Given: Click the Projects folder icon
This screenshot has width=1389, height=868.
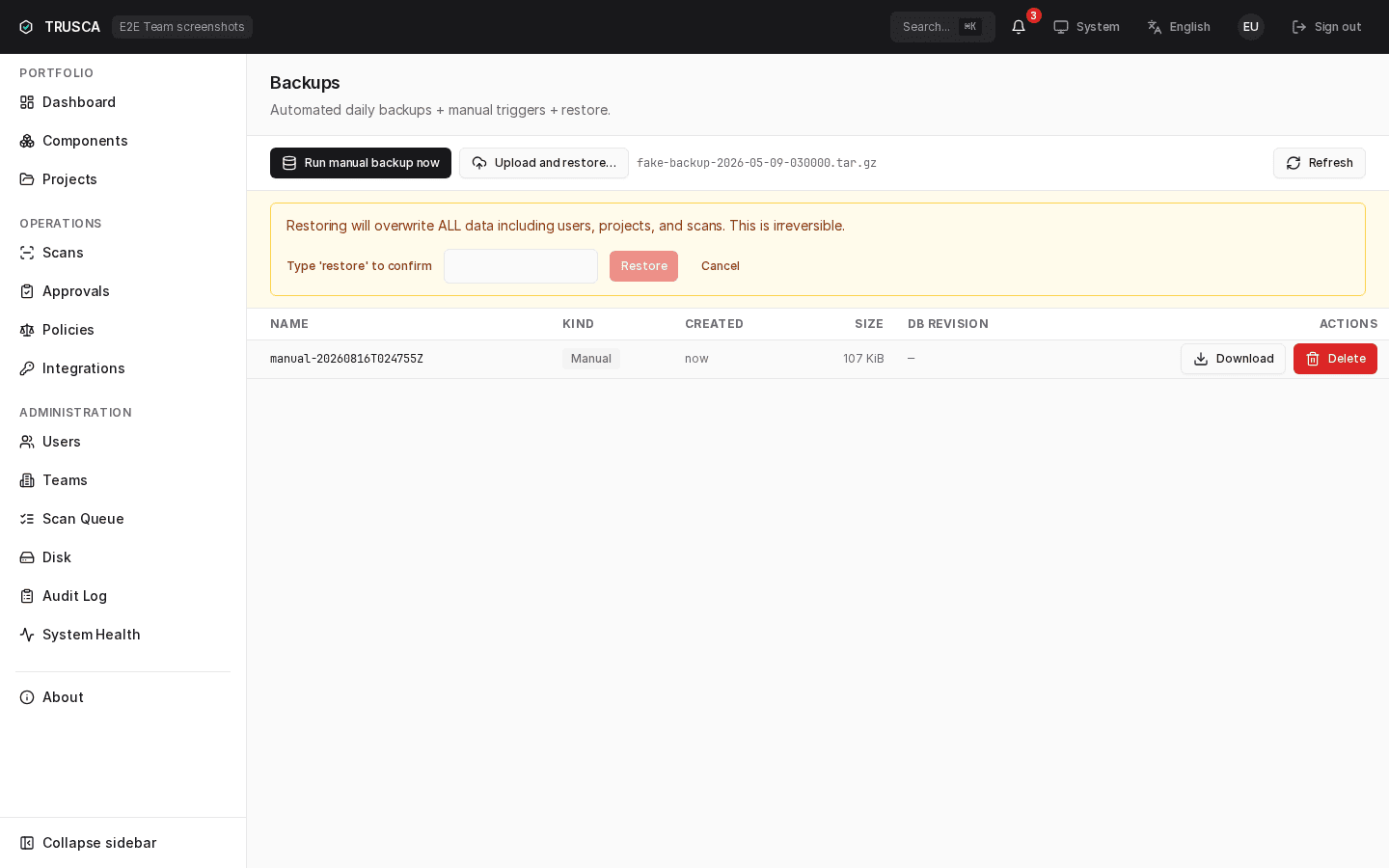Looking at the screenshot, I should click(27, 179).
